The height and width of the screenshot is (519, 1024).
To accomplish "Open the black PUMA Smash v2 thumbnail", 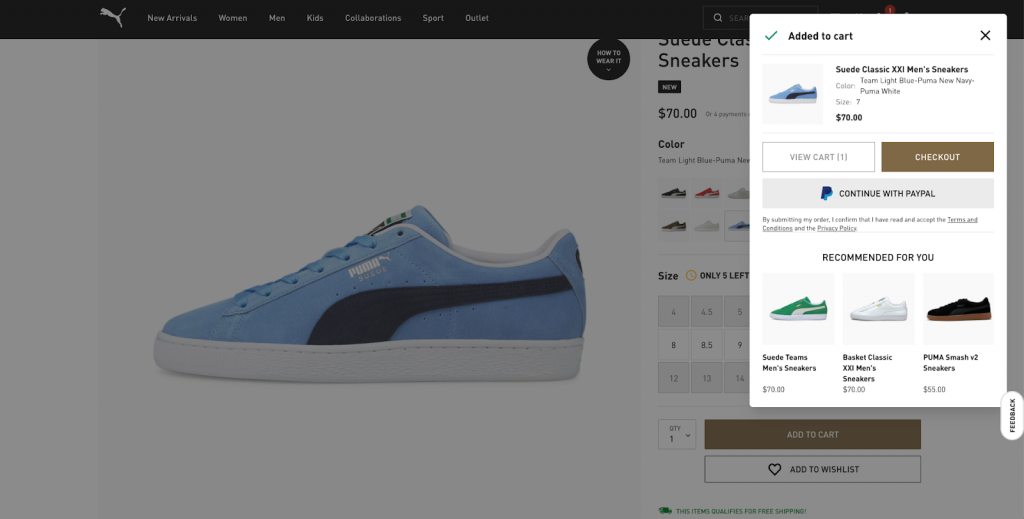I will pyautogui.click(x=958, y=309).
